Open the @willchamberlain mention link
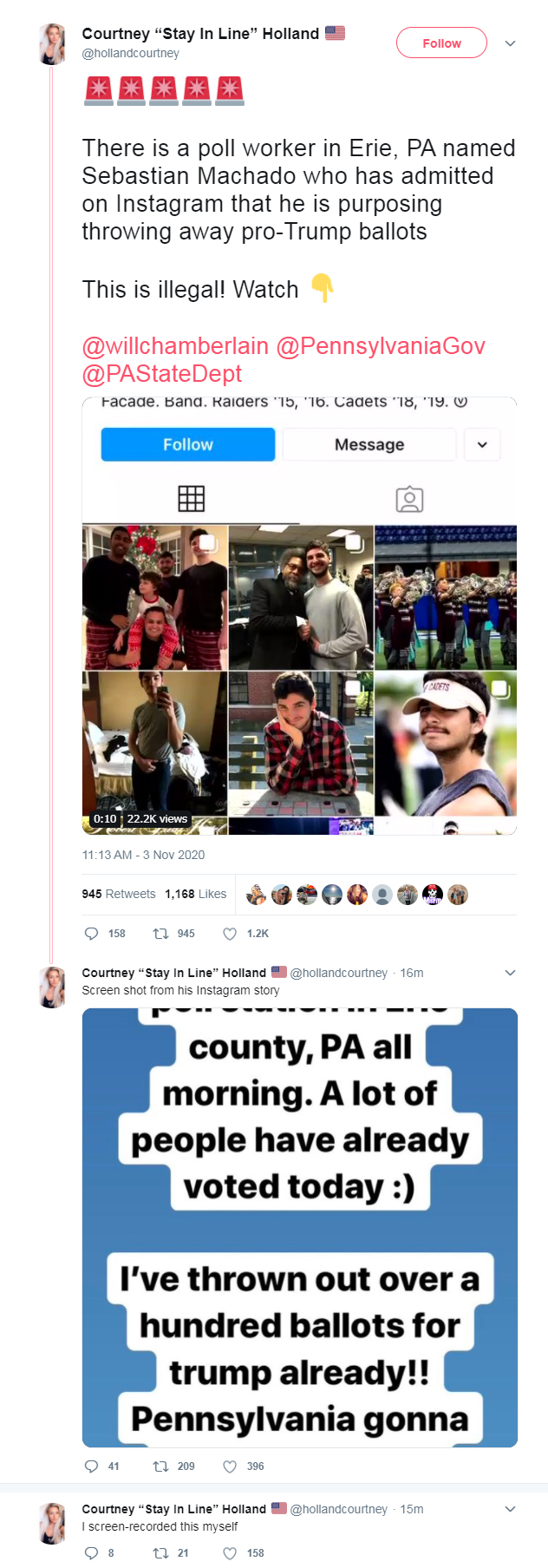 175,346
